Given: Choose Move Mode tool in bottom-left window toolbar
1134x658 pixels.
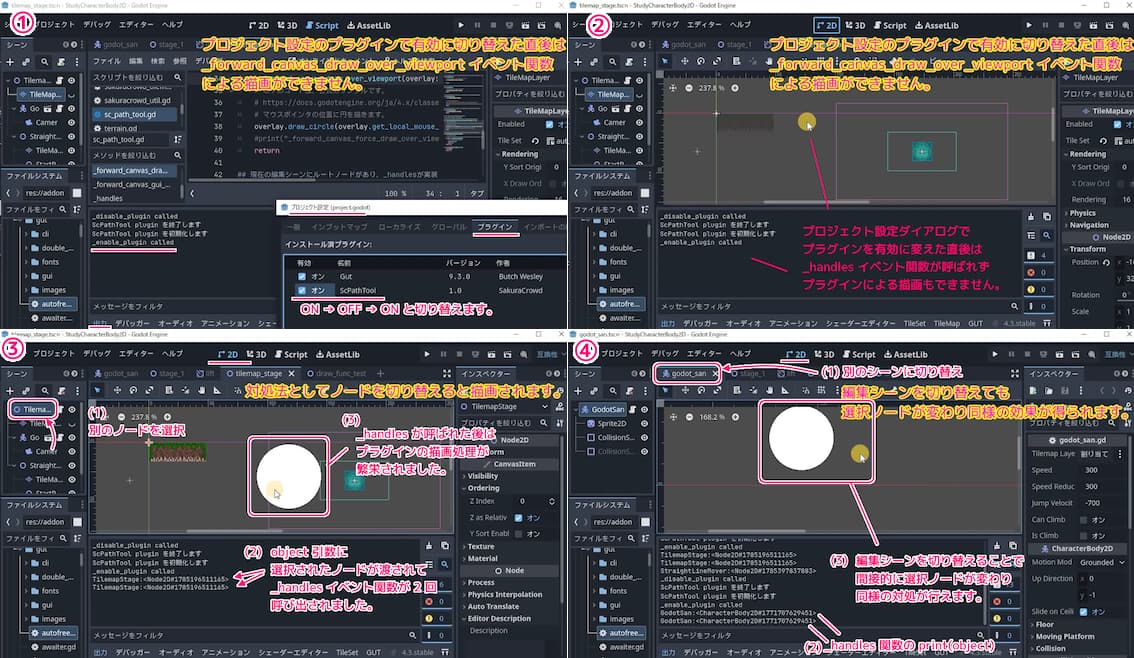Looking at the screenshot, I should [116, 390].
